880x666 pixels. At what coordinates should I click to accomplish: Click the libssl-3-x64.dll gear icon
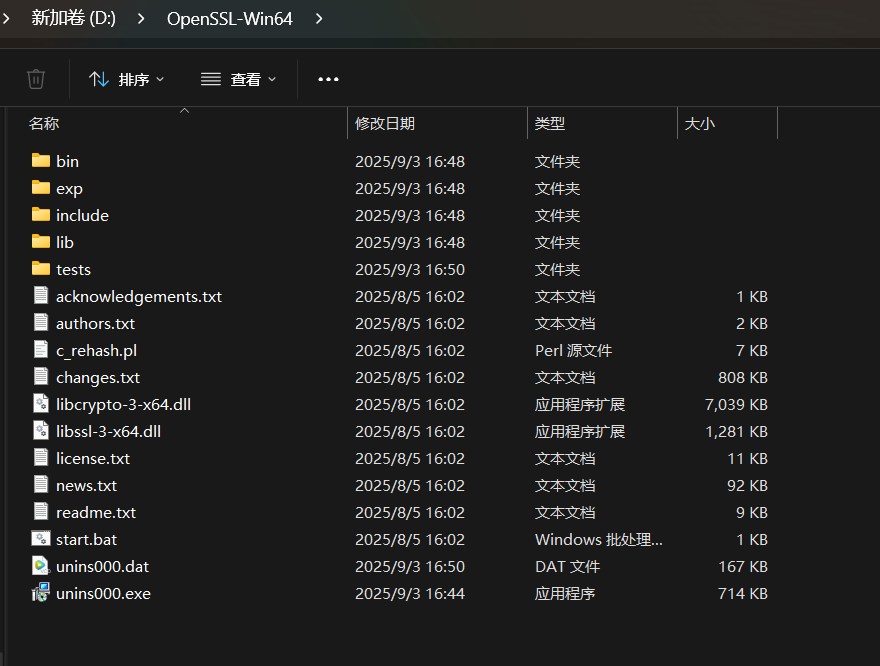(x=40, y=430)
